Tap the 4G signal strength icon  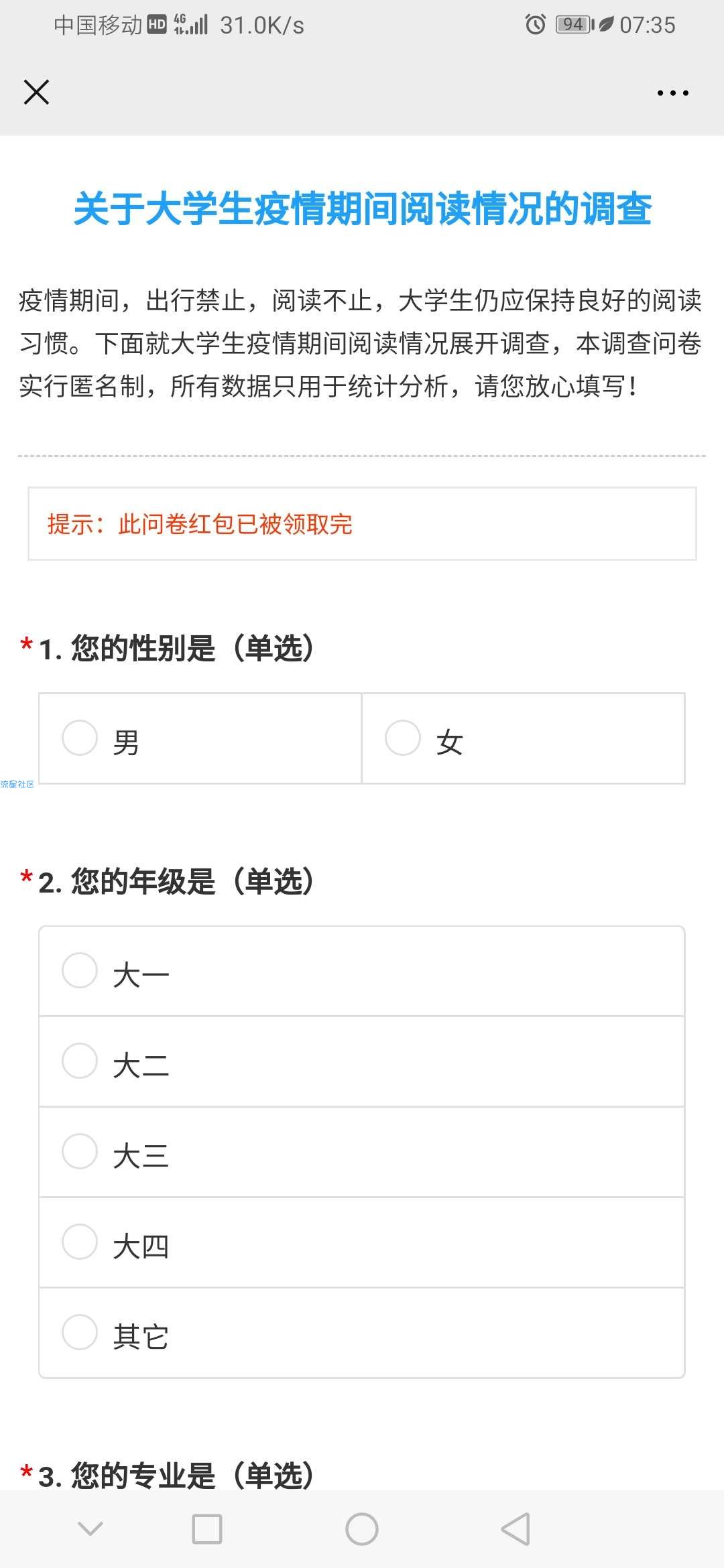pos(191,25)
